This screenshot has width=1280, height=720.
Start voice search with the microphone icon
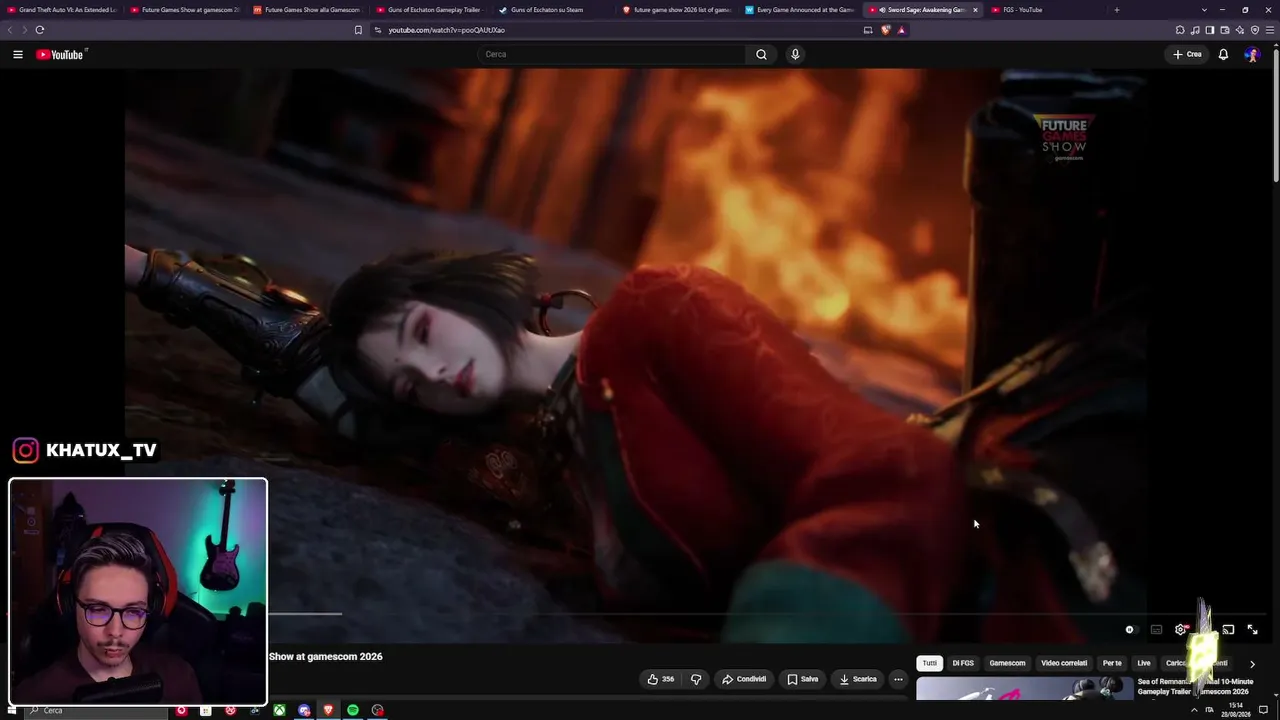[795, 54]
